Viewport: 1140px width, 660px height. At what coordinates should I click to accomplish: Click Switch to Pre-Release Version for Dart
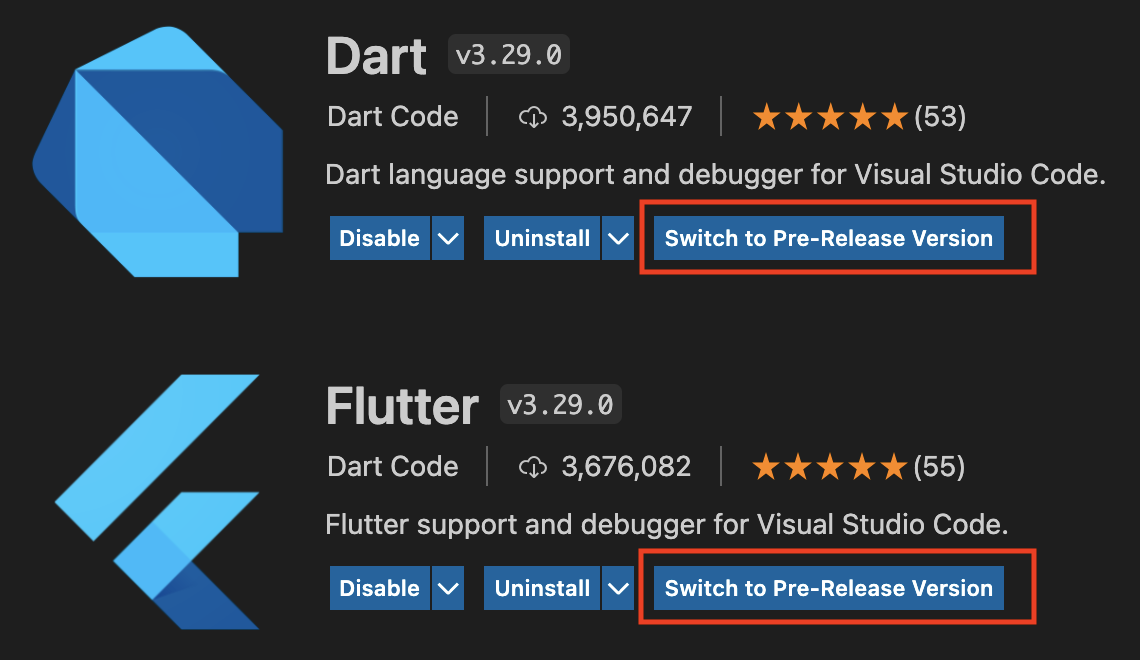click(827, 238)
